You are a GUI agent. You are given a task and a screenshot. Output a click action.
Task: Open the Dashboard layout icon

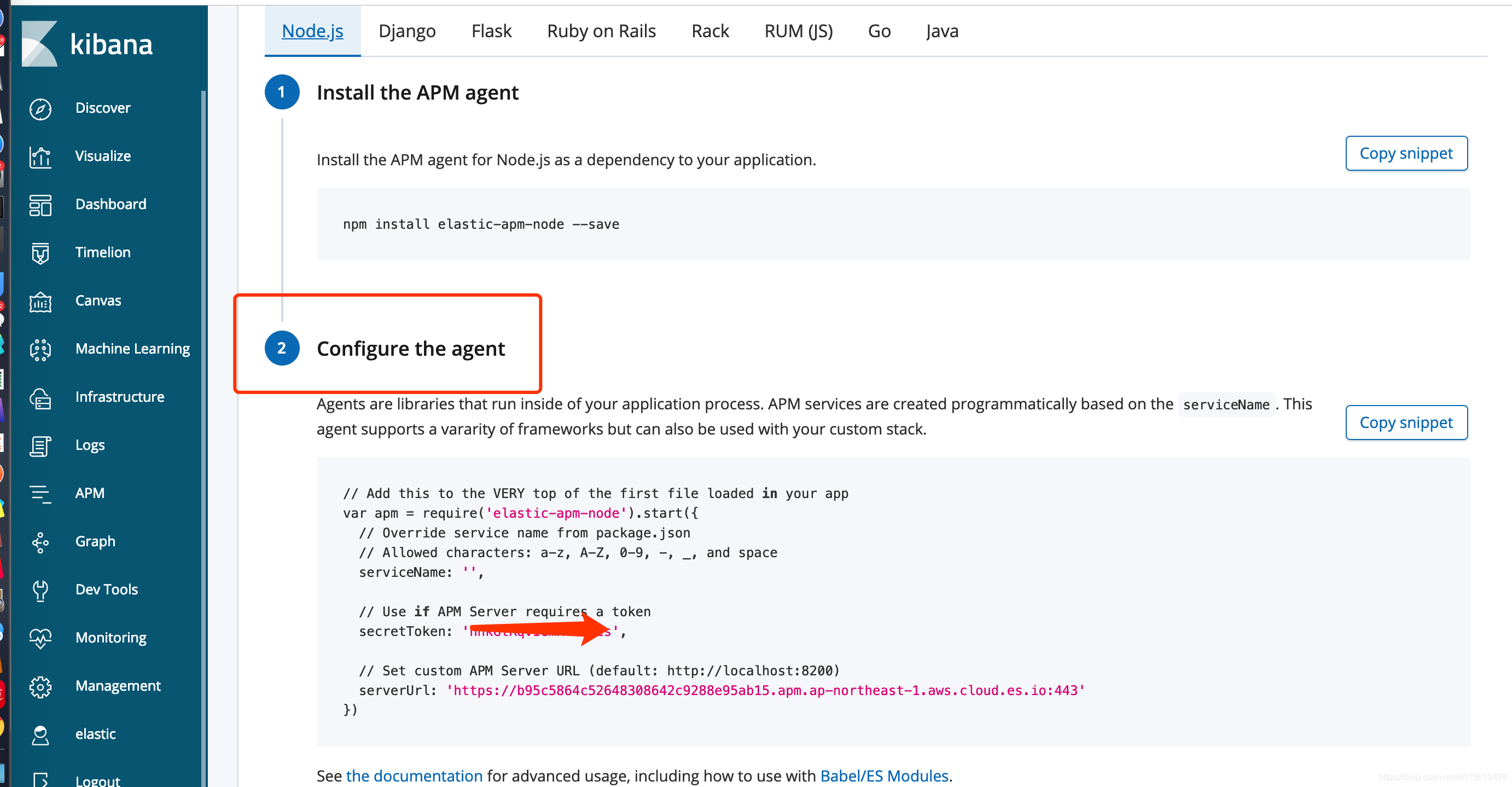tap(40, 205)
